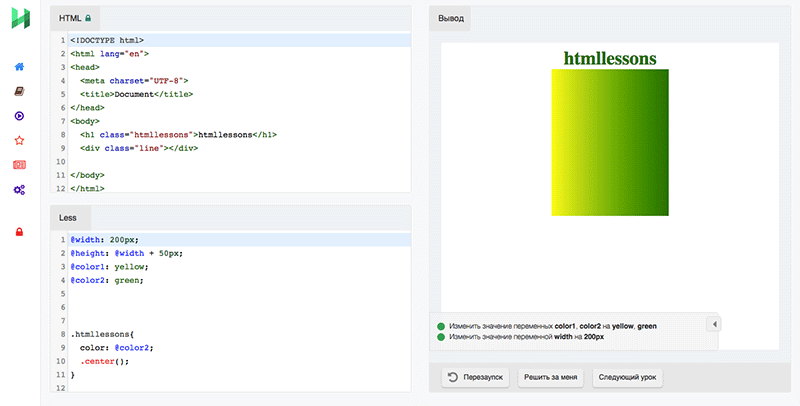This screenshot has height=406, width=800.
Task: Select the Less editor tab
Action: 68,217
